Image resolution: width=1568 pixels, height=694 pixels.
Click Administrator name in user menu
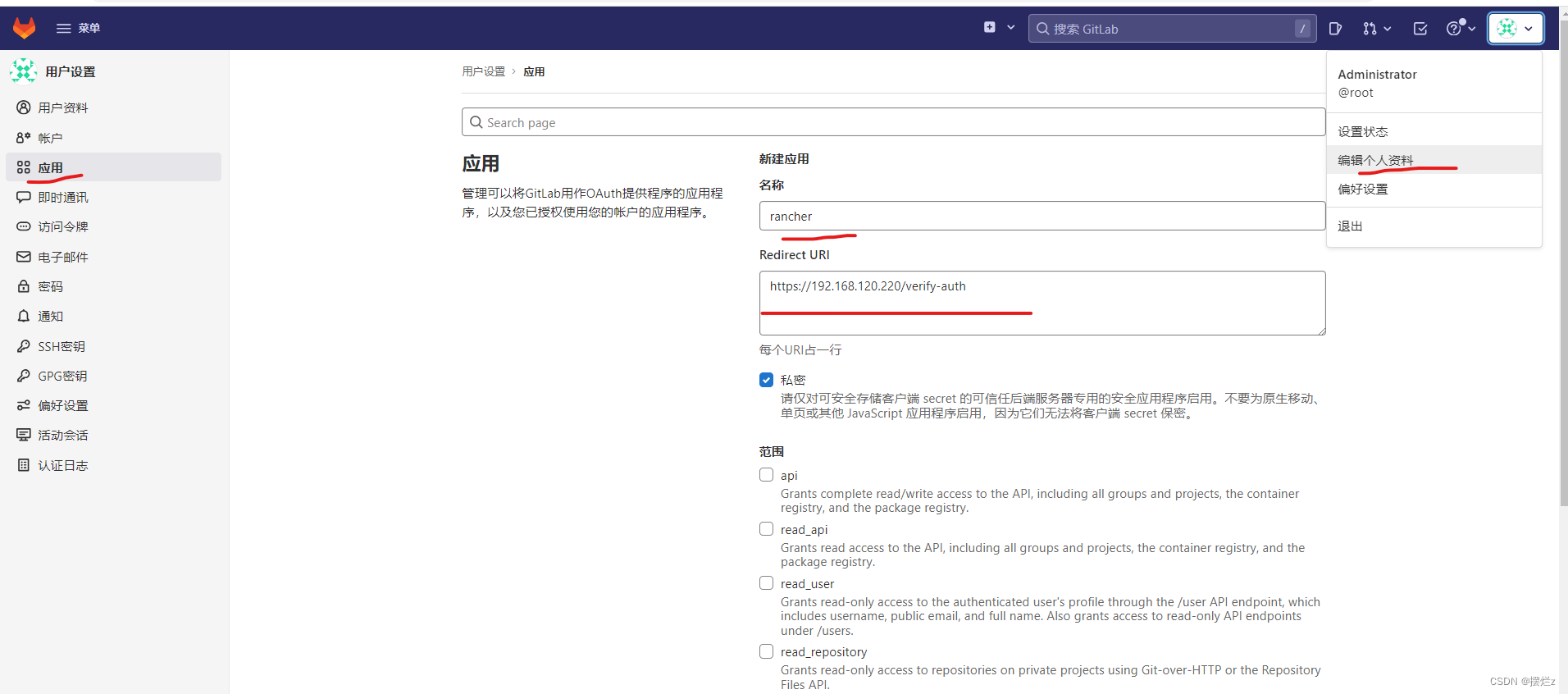pyautogui.click(x=1377, y=74)
